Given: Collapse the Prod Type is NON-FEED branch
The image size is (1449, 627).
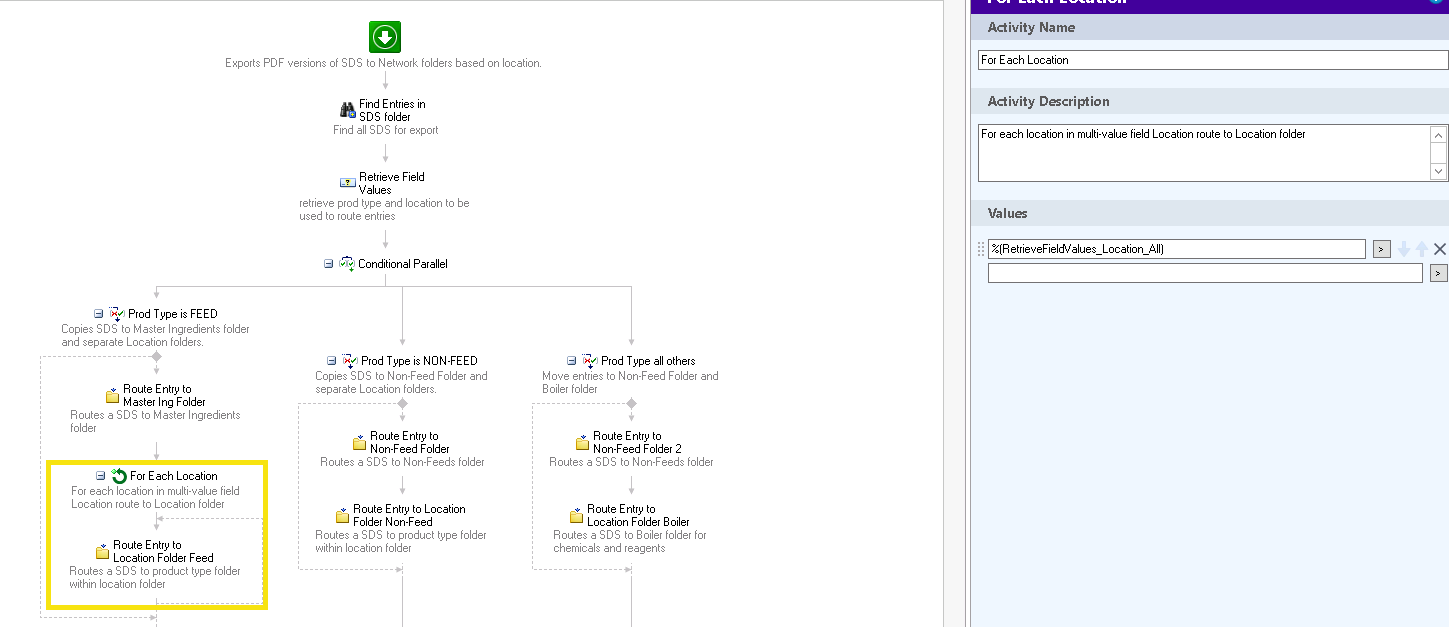Looking at the screenshot, I should coord(332,361).
